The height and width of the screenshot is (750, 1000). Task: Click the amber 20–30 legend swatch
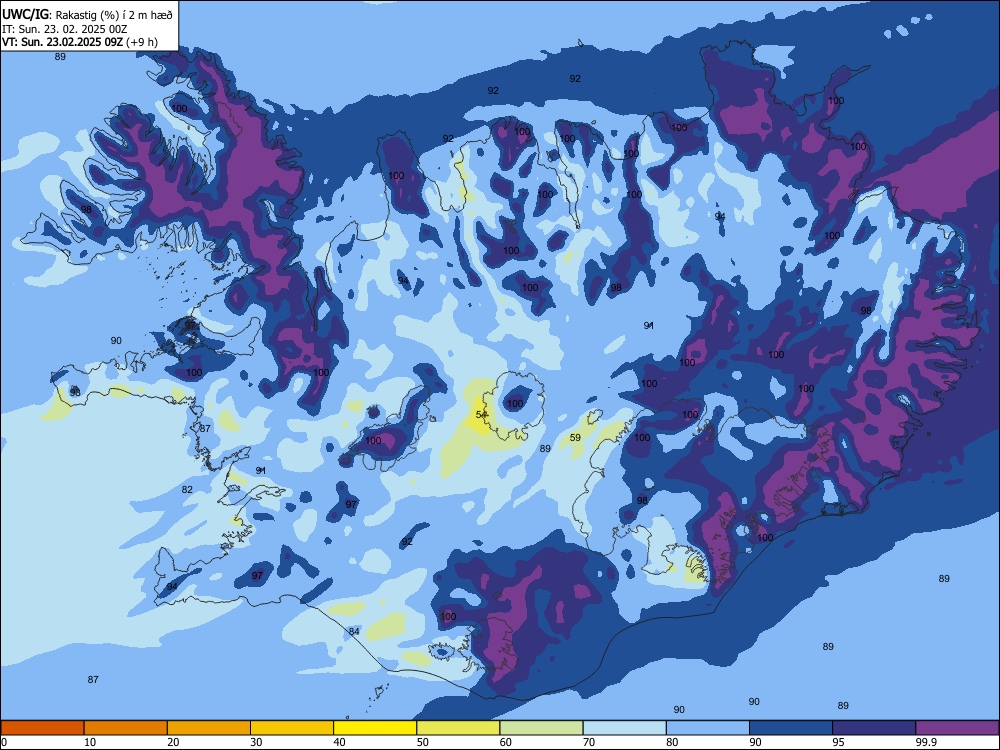[209, 728]
